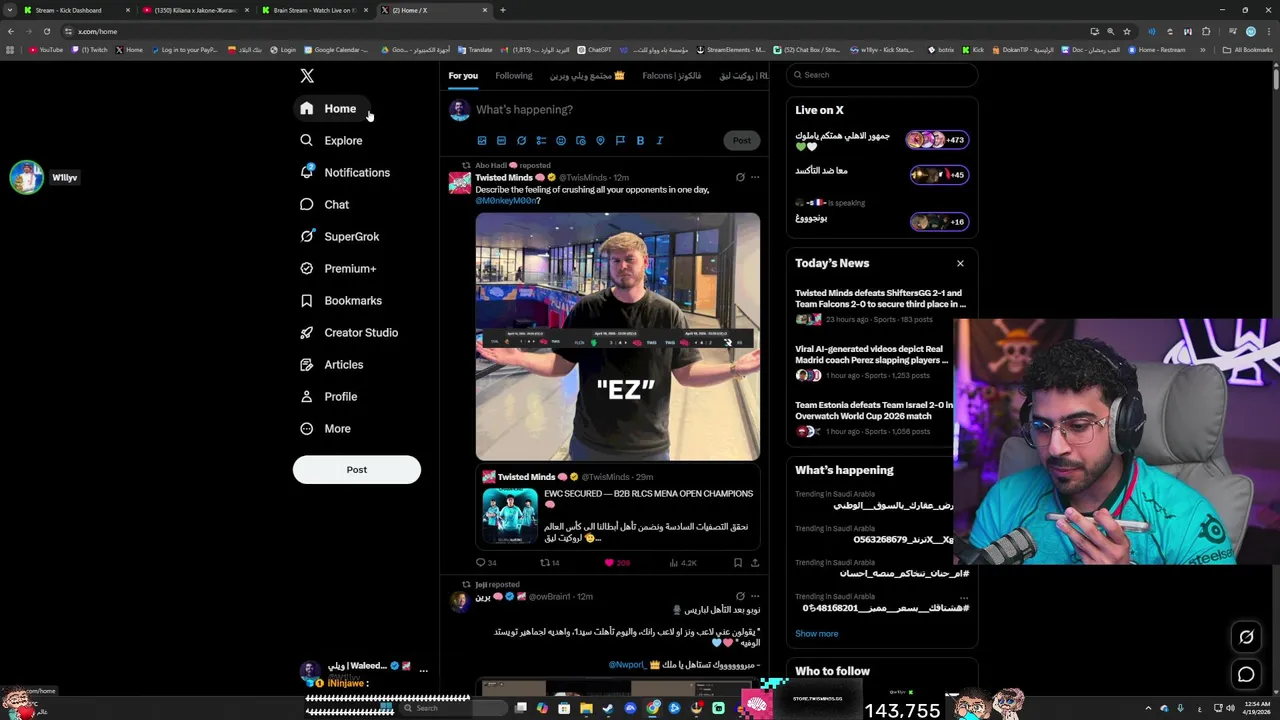
Task: Open the Explore page
Action: (332, 140)
